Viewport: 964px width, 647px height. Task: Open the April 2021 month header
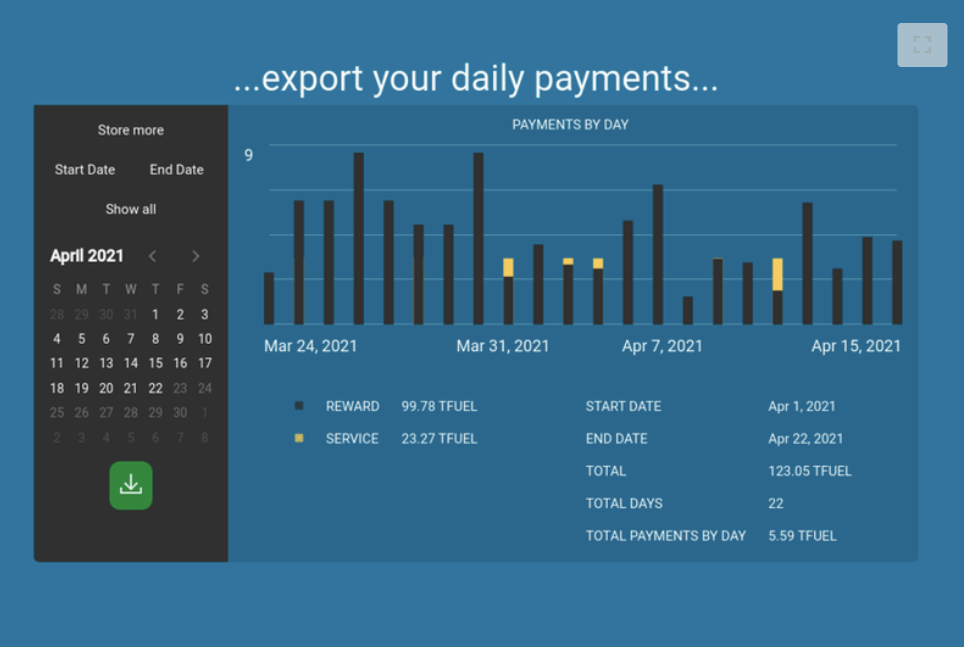pyautogui.click(x=87, y=256)
